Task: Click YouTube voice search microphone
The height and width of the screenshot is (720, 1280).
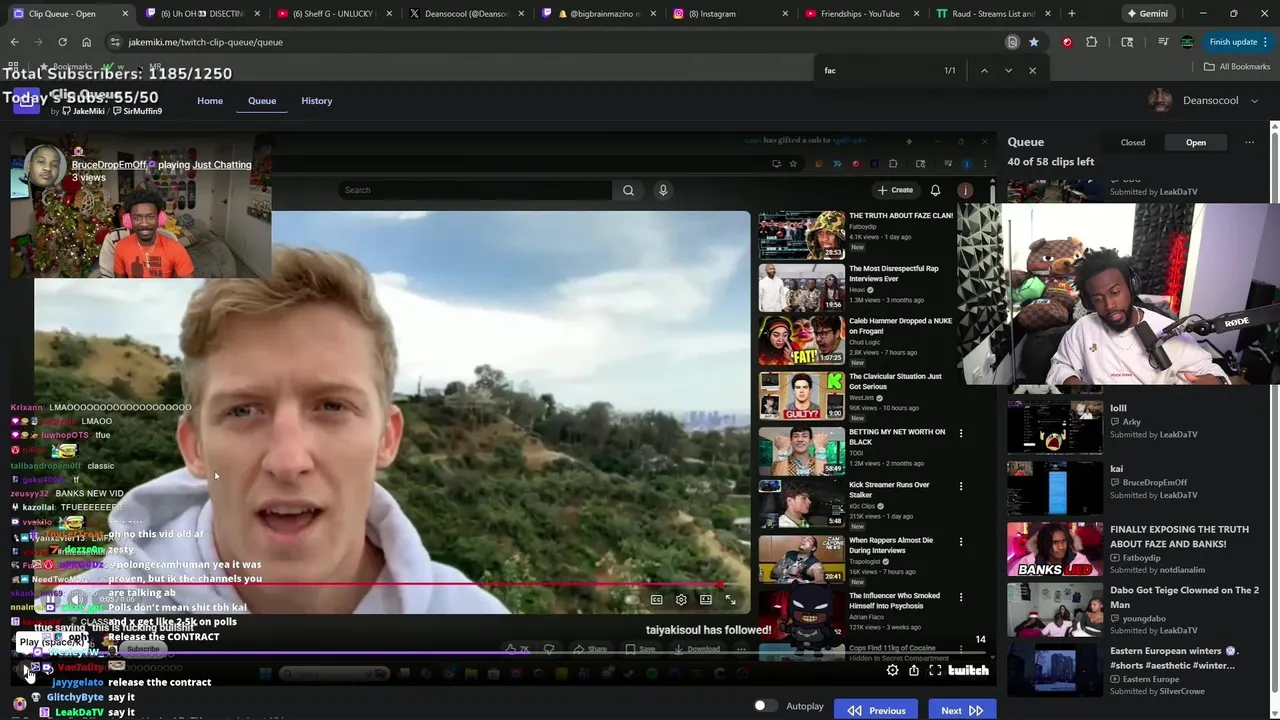Action: pos(662,190)
